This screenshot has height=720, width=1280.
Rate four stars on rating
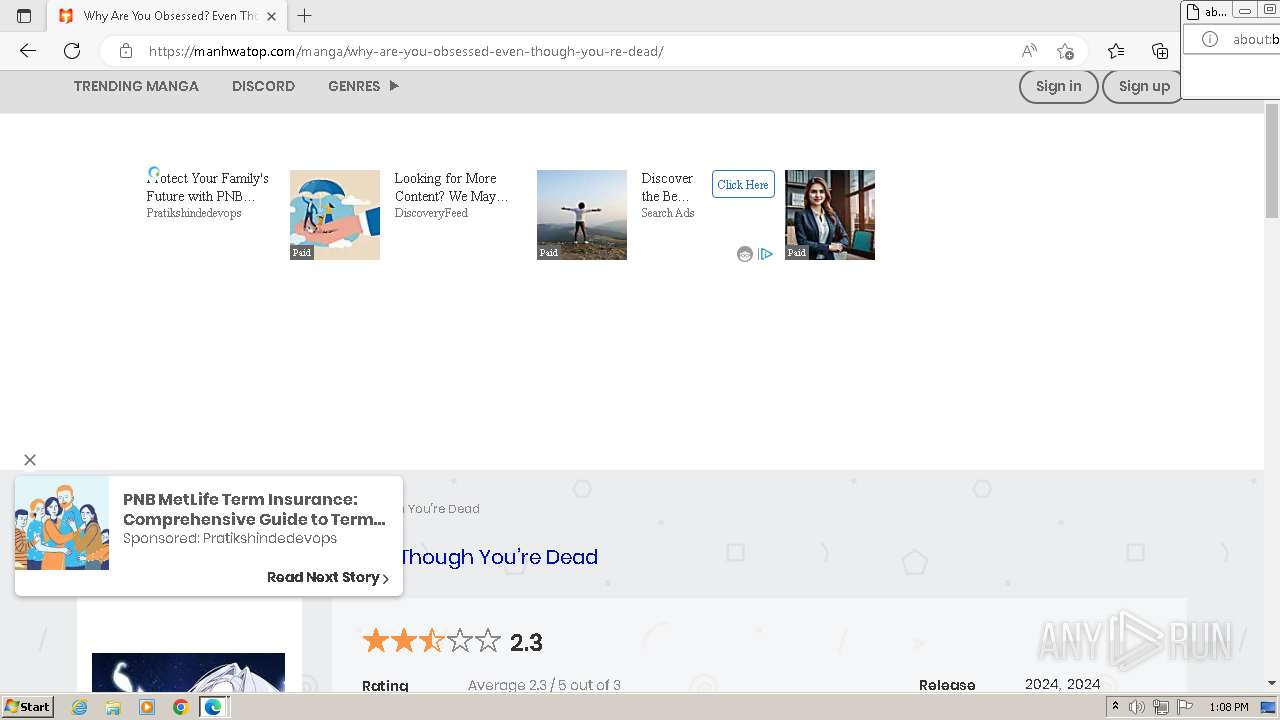[460, 641]
